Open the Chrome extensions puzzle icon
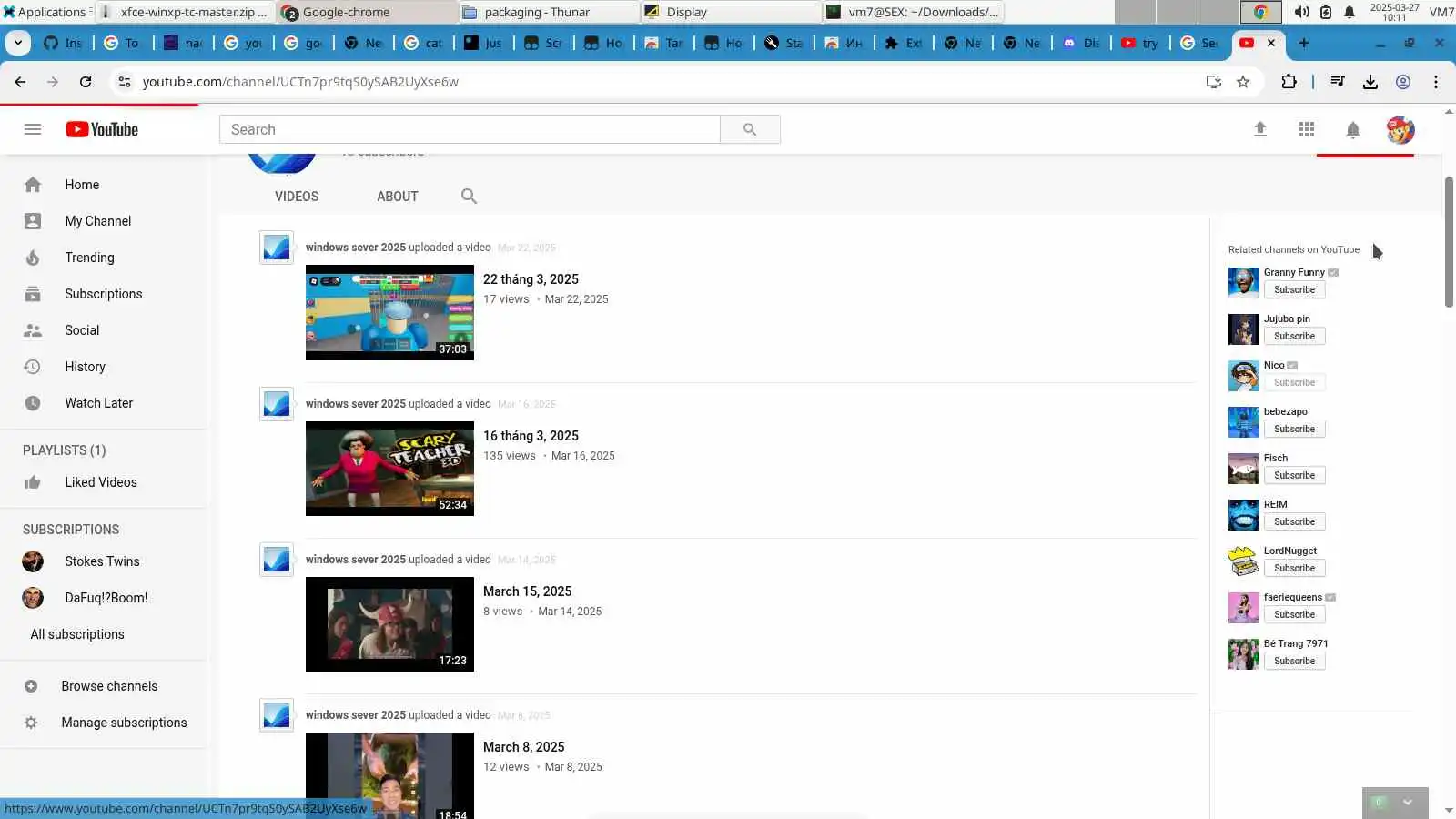The image size is (1456, 819). [x=1289, y=82]
